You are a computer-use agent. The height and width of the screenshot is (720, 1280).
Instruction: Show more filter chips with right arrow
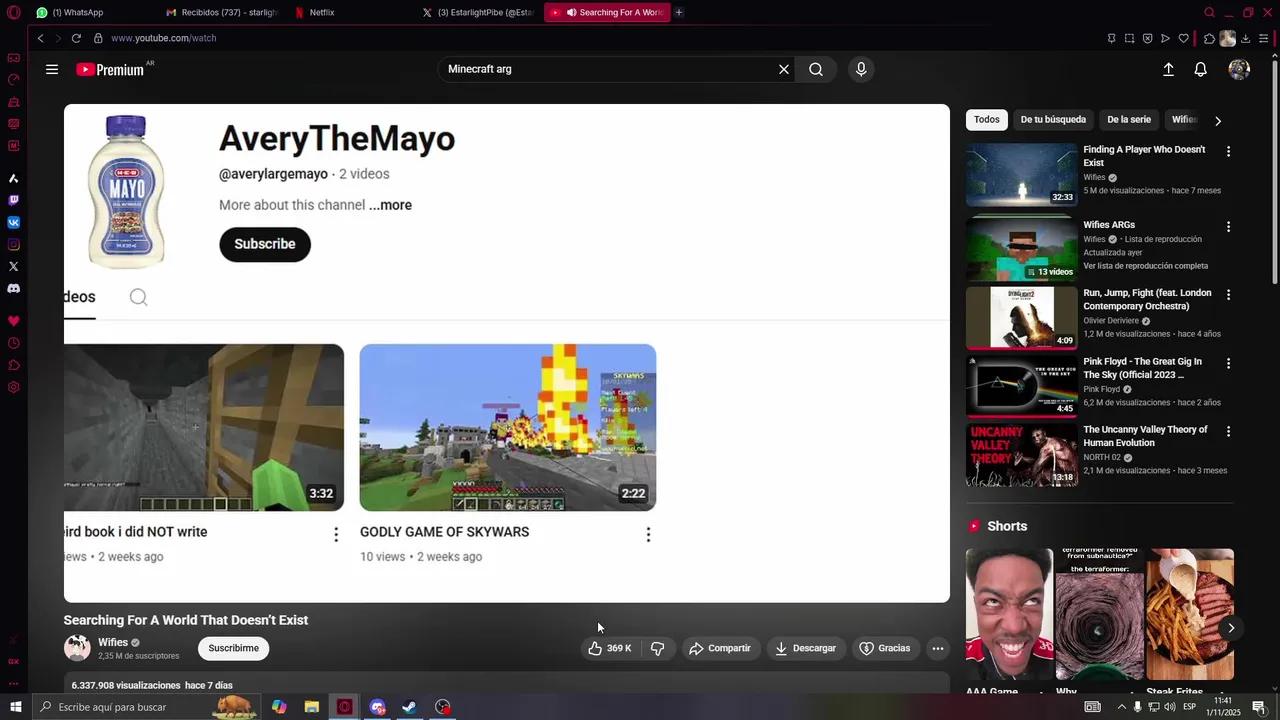point(1217,120)
